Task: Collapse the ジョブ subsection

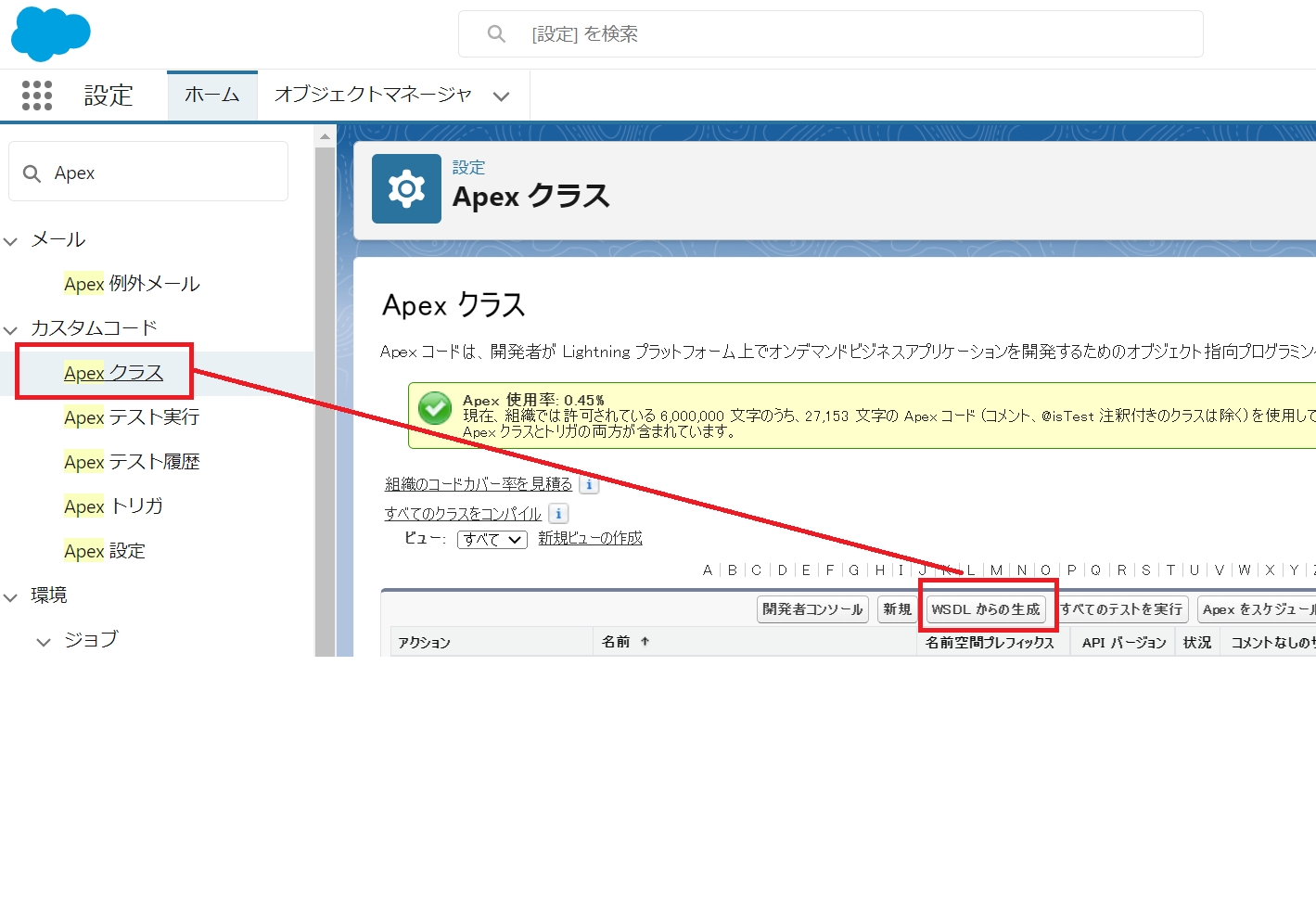Action: (44, 641)
